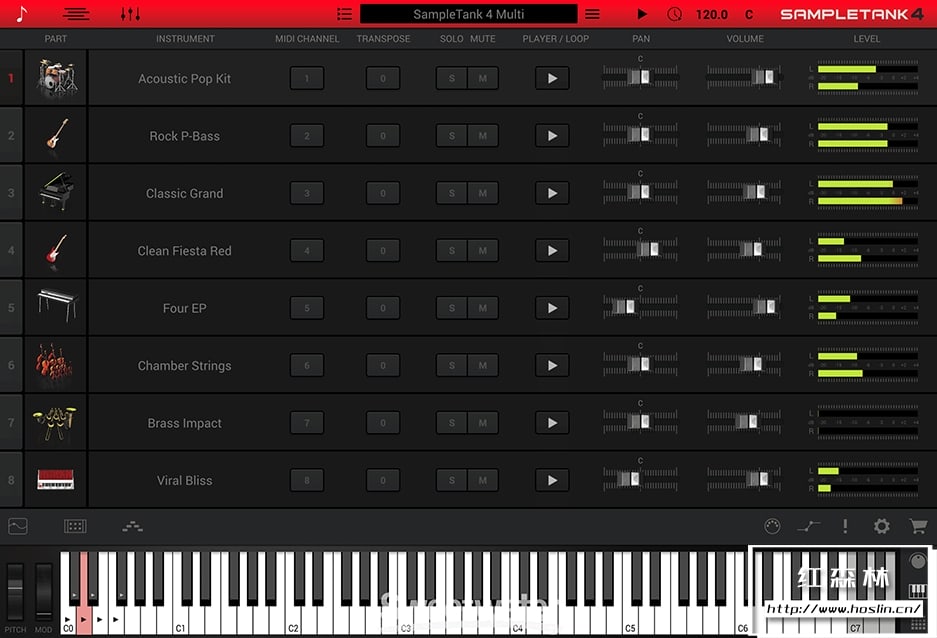Start the player for Clean Fiesta Red
This screenshot has height=638, width=937.
pos(552,250)
